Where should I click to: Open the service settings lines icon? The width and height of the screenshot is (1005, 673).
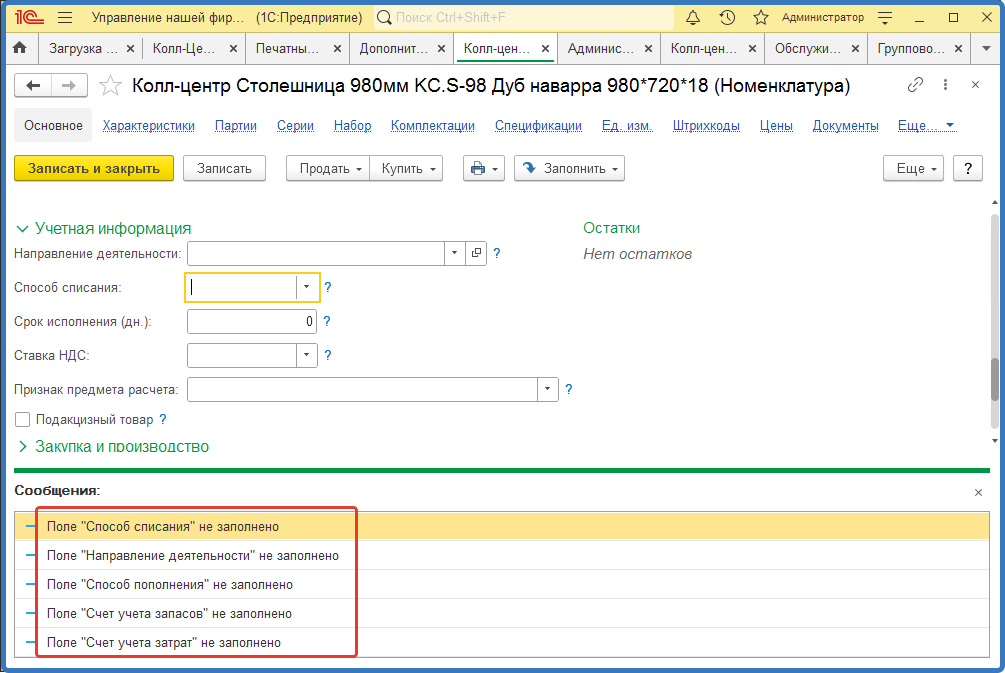[885, 17]
